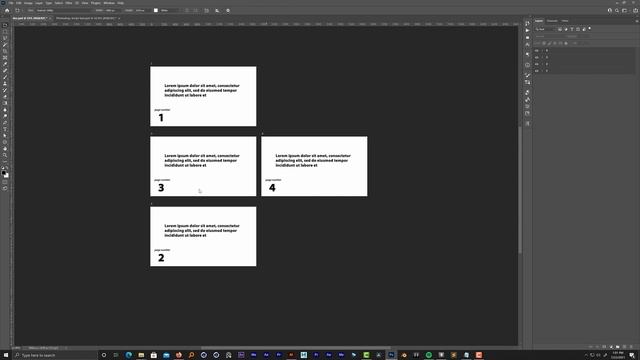The height and width of the screenshot is (360, 640).
Task: Select the Crop tool
Action: [x=5, y=51]
